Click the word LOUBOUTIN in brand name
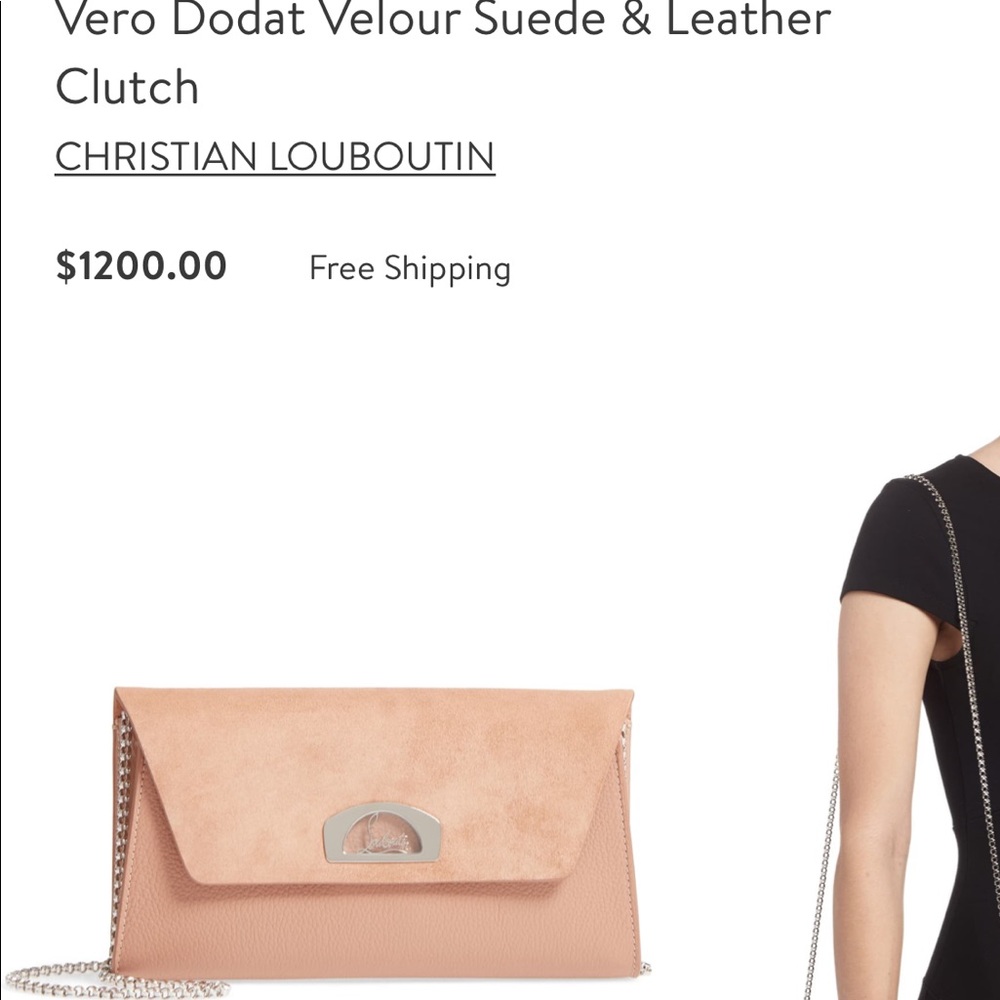Screen dimensions: 1000x1000 tap(383, 156)
